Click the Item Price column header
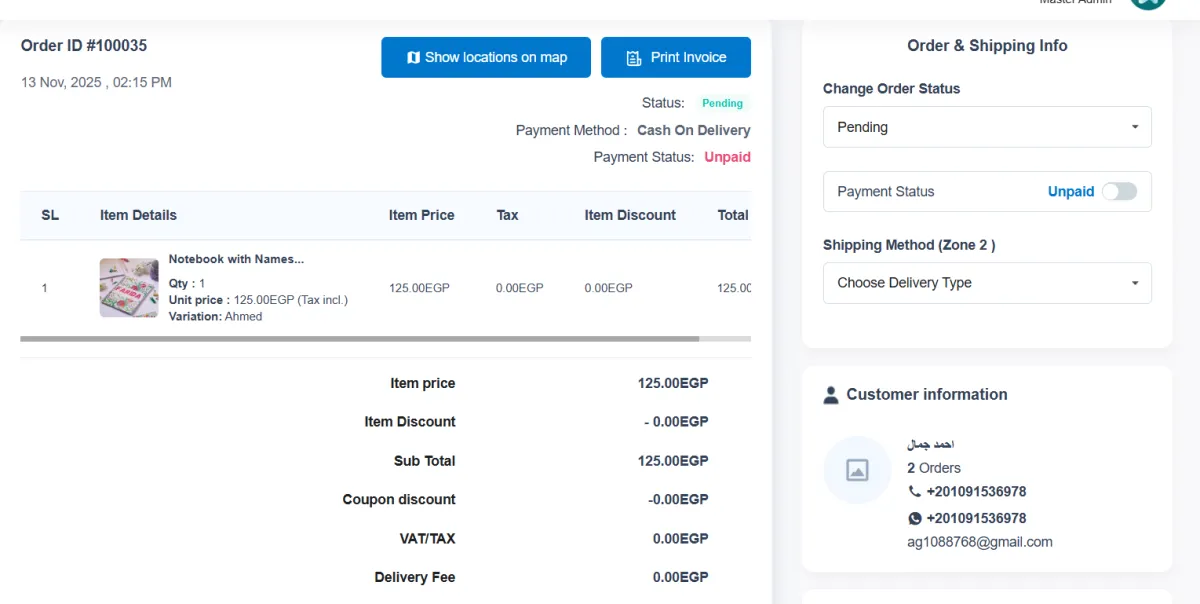The width and height of the screenshot is (1200, 604). pyautogui.click(x=421, y=215)
